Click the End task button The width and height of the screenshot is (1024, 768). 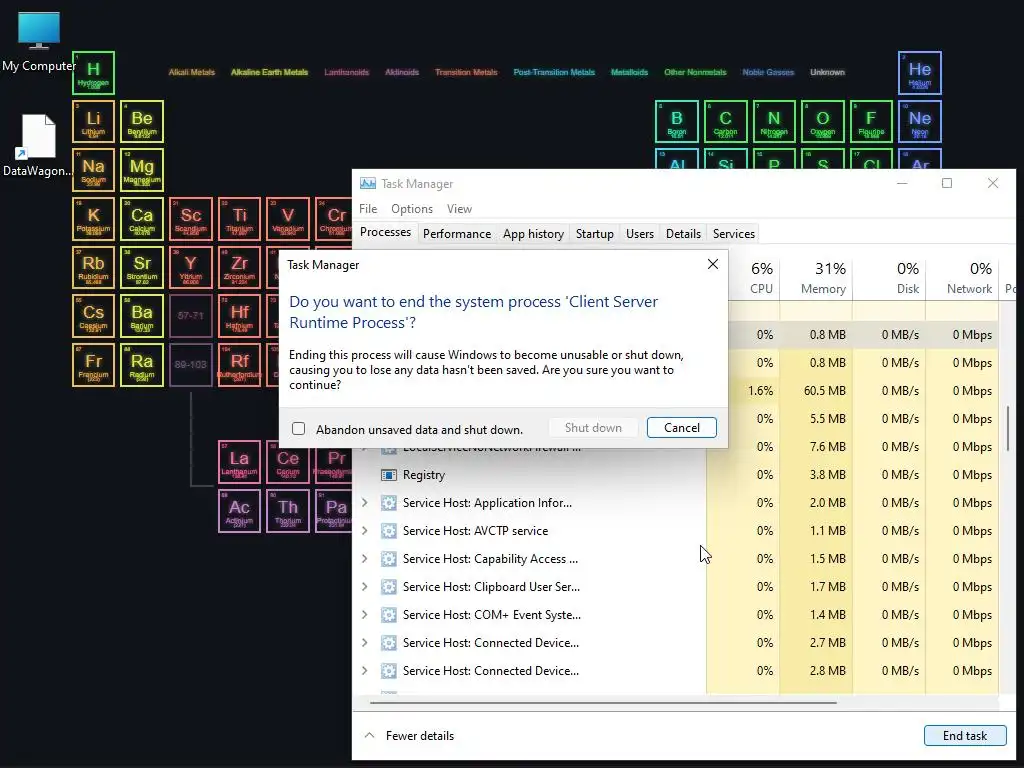(x=965, y=735)
